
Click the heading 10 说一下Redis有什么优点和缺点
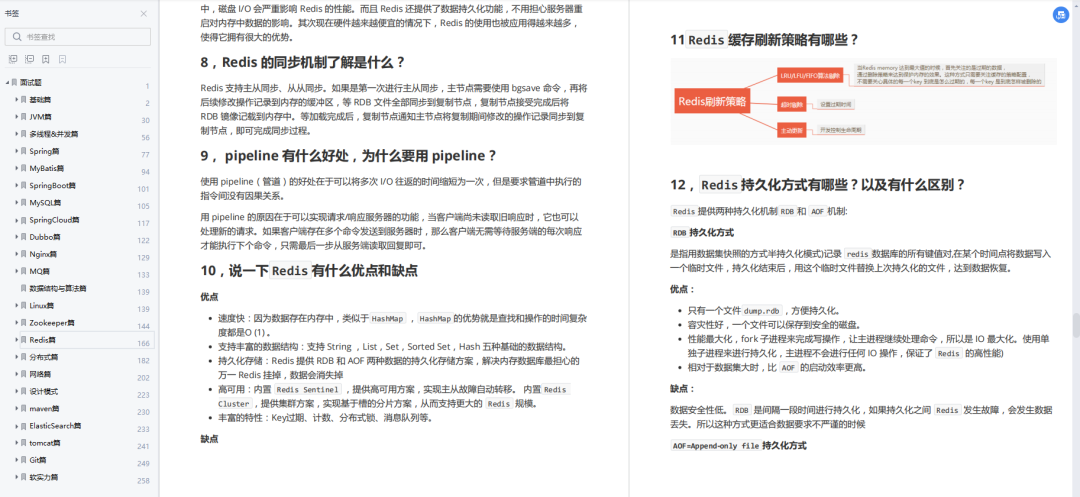point(309,271)
